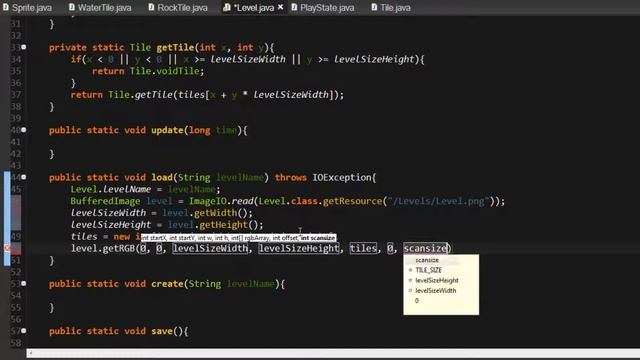This screenshot has width=640, height=360.
Task: Click the Java file icon on RockTile.java tab
Action: click(x=151, y=7)
